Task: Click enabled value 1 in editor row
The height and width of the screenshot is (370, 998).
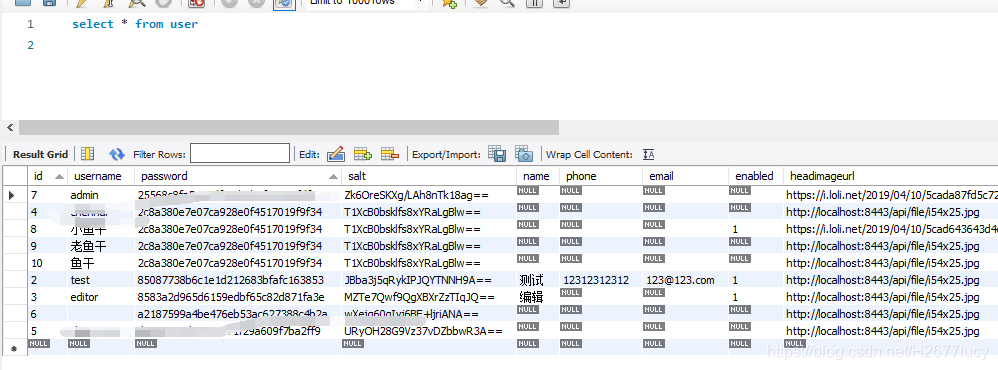Action: click(x=756, y=297)
